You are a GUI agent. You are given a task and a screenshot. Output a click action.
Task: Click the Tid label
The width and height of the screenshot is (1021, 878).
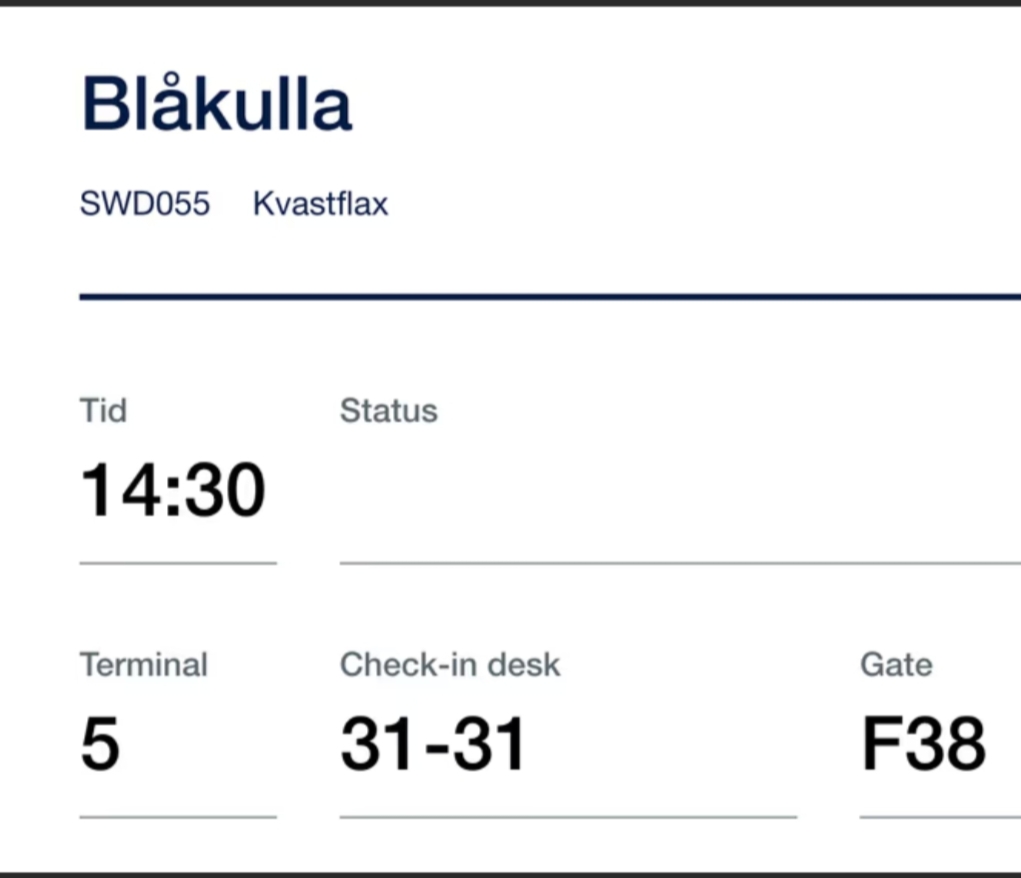103,410
